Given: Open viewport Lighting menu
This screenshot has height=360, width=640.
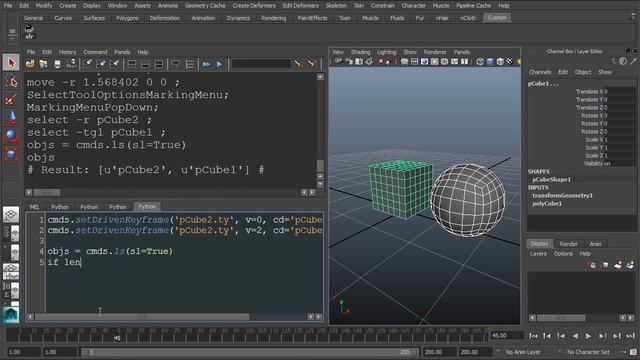Looking at the screenshot, I should [x=387, y=52].
